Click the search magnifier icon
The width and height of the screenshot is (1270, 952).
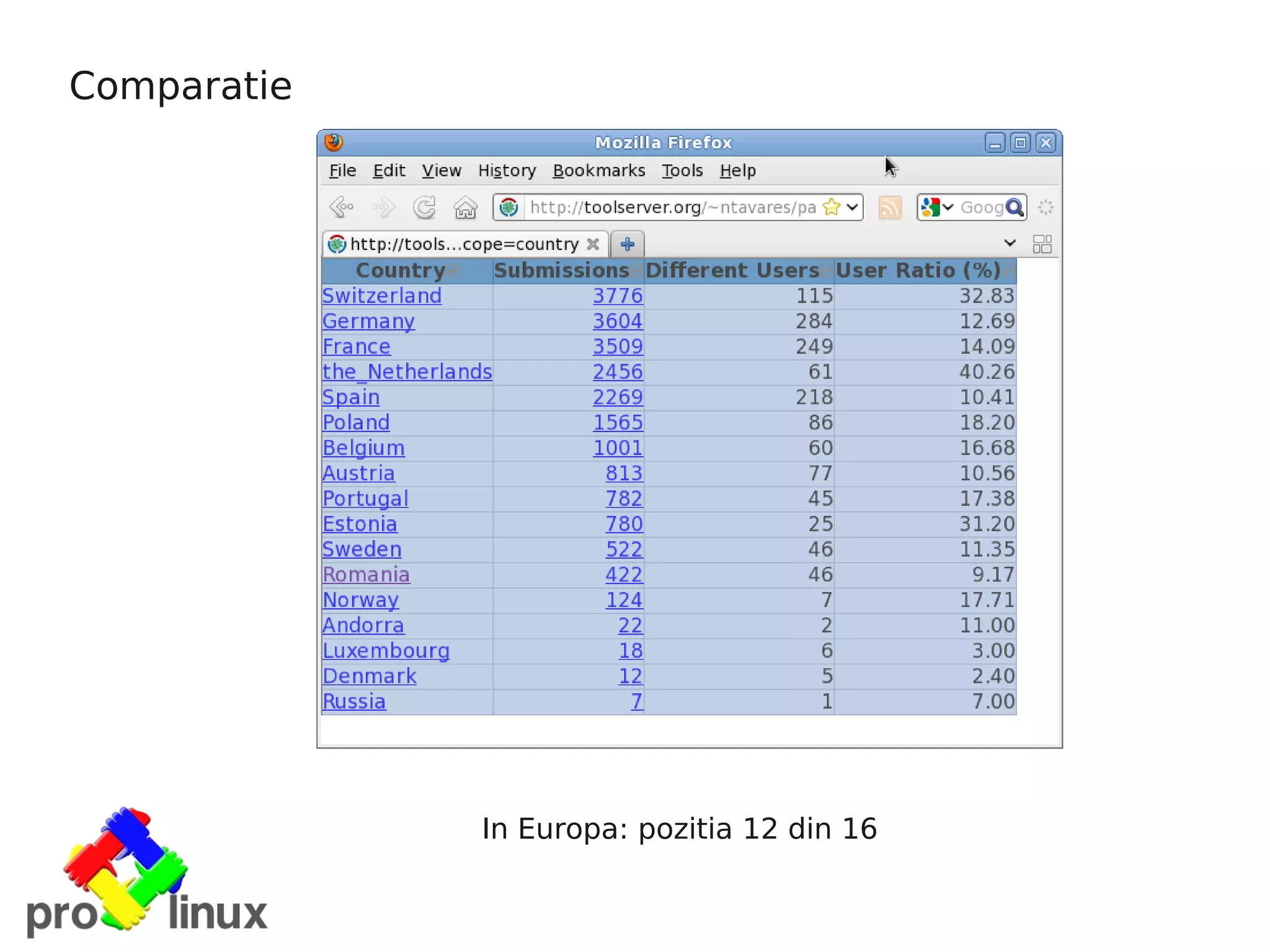[1015, 207]
